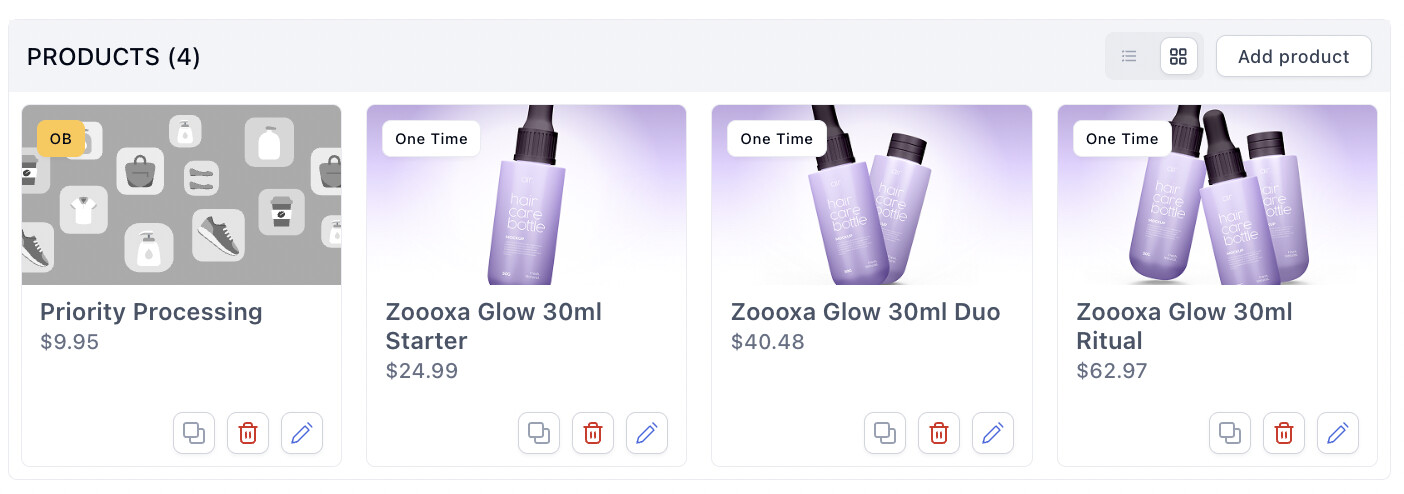This screenshot has height=494, width=1404.
Task: Duplicate Zoooxa Glow 30ml Duo product
Action: click(x=885, y=433)
